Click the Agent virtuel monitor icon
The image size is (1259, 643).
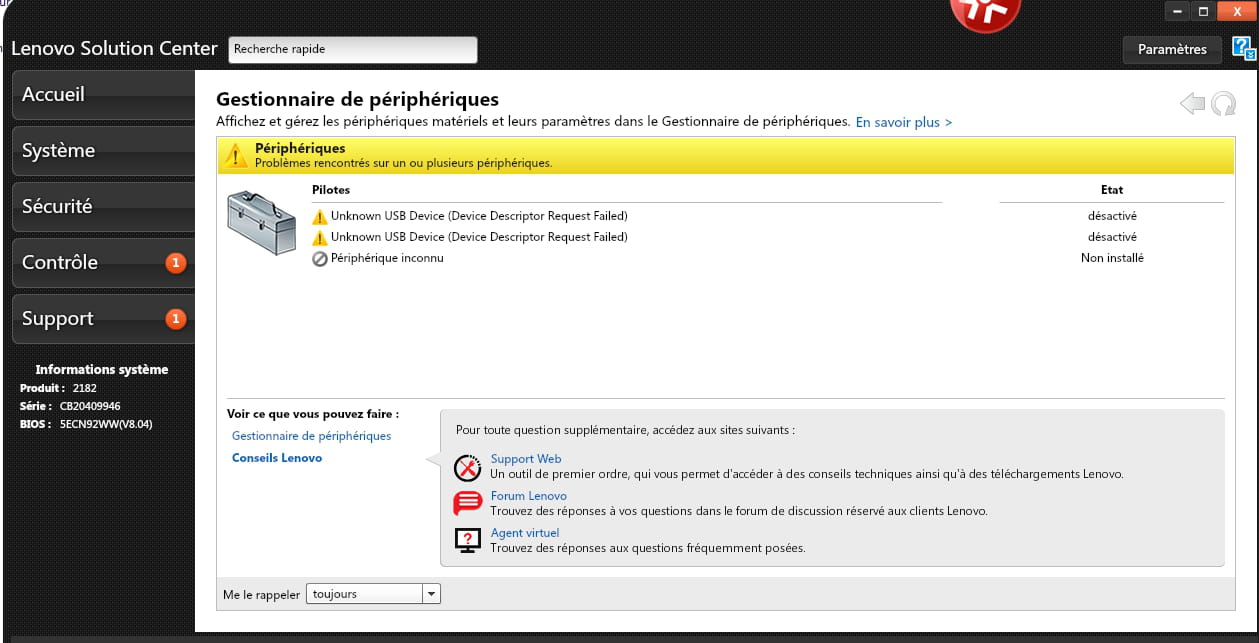click(x=467, y=540)
